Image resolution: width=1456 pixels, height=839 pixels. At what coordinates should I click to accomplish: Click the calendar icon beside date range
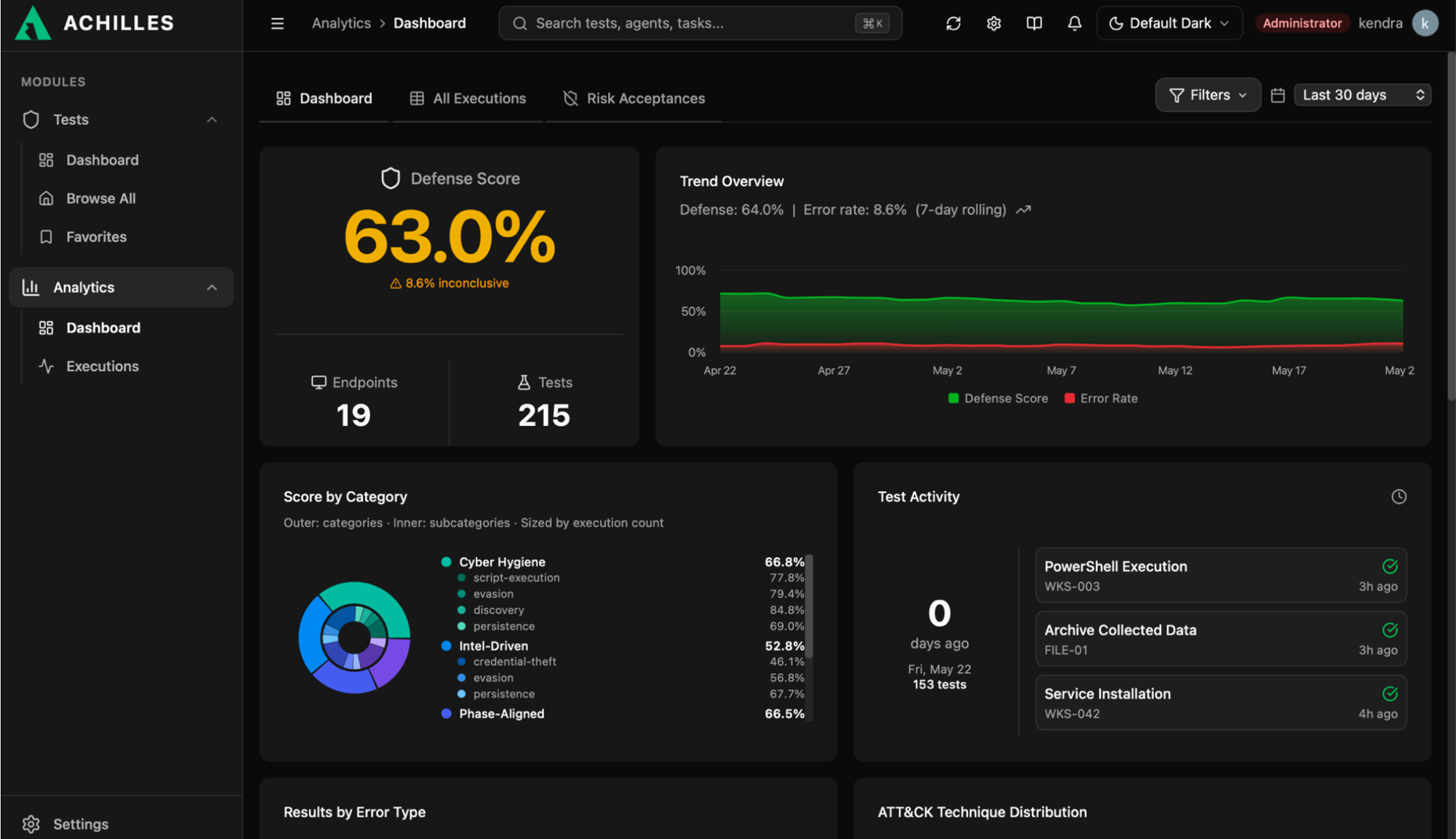pyautogui.click(x=1278, y=95)
